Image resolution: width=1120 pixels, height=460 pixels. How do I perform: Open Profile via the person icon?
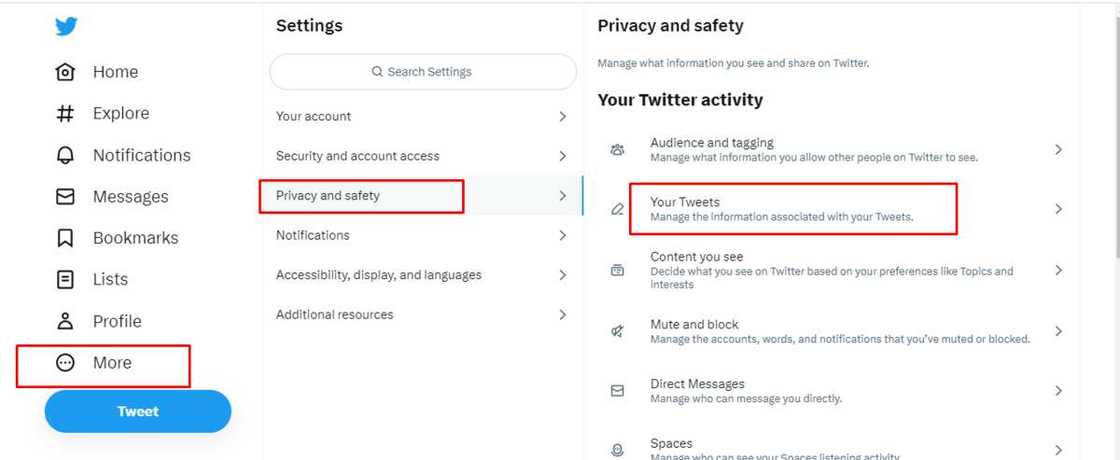(65, 321)
